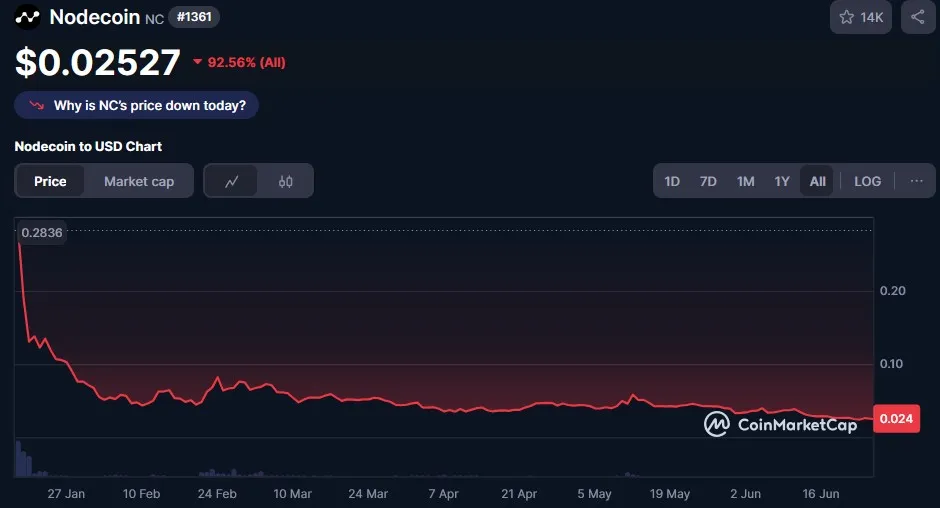The height and width of the screenshot is (508, 940).
Task: Set chart range to 1M
Action: pyautogui.click(x=746, y=181)
